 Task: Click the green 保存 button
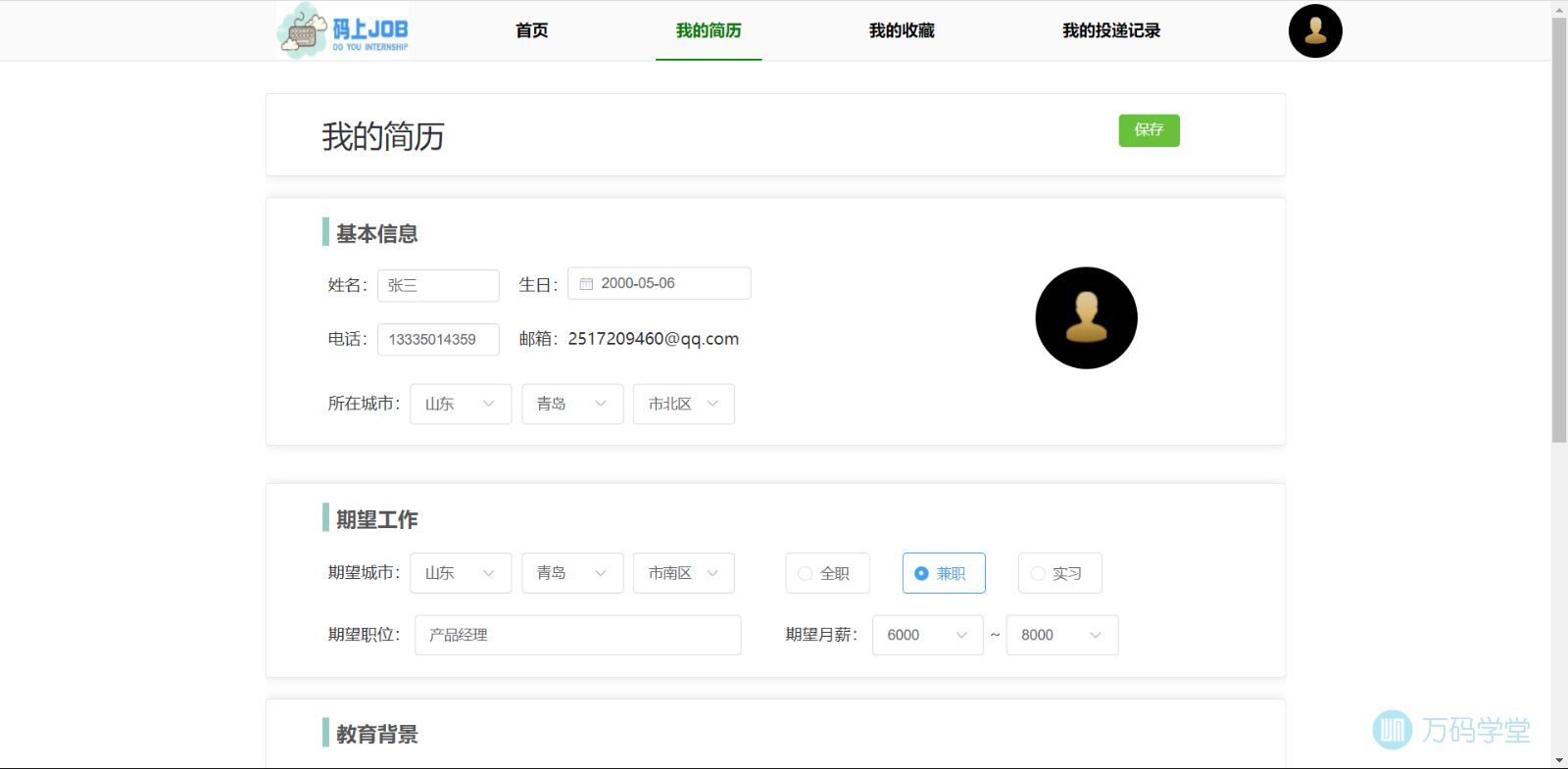coord(1150,130)
